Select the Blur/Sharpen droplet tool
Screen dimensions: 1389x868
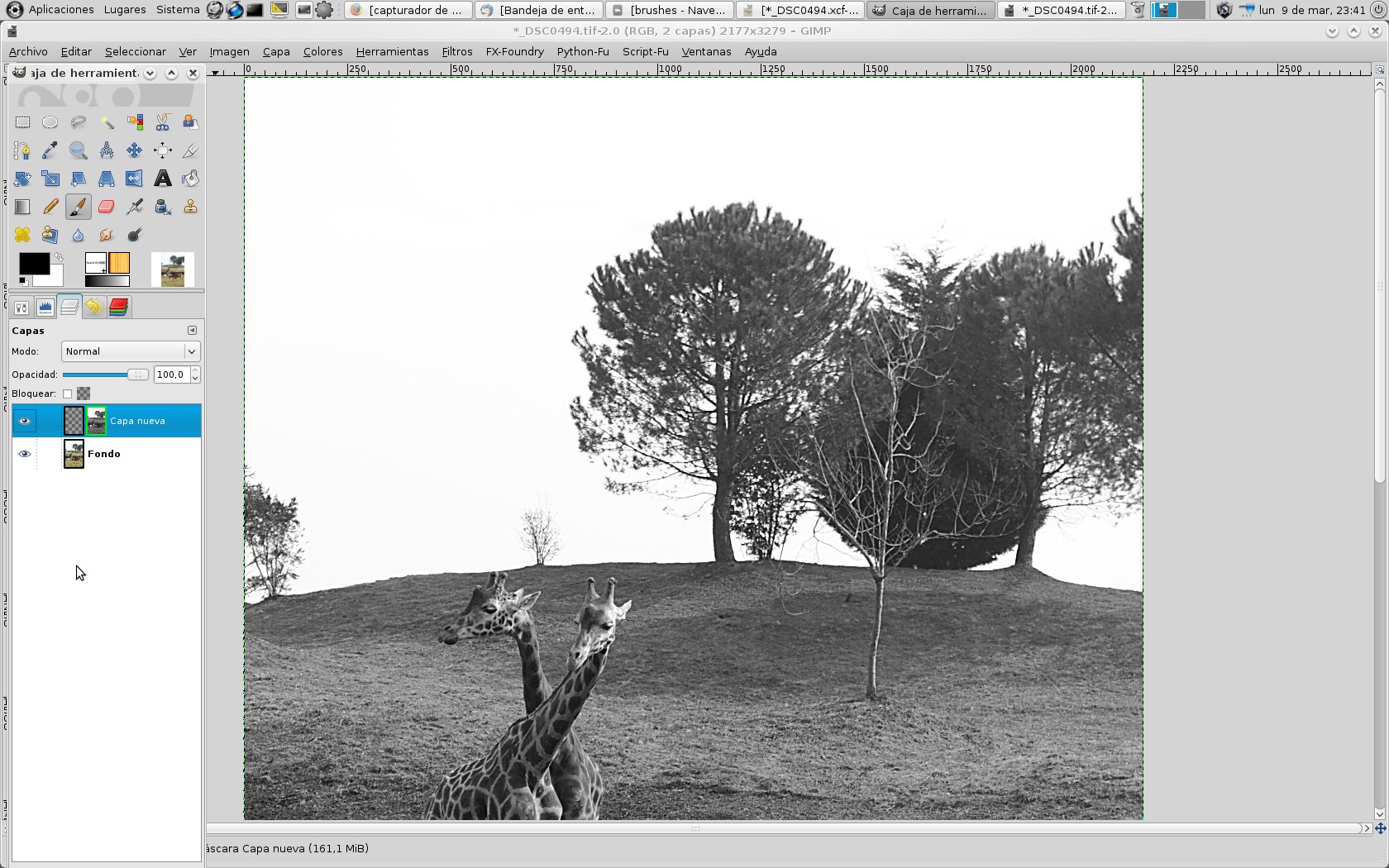tap(79, 235)
